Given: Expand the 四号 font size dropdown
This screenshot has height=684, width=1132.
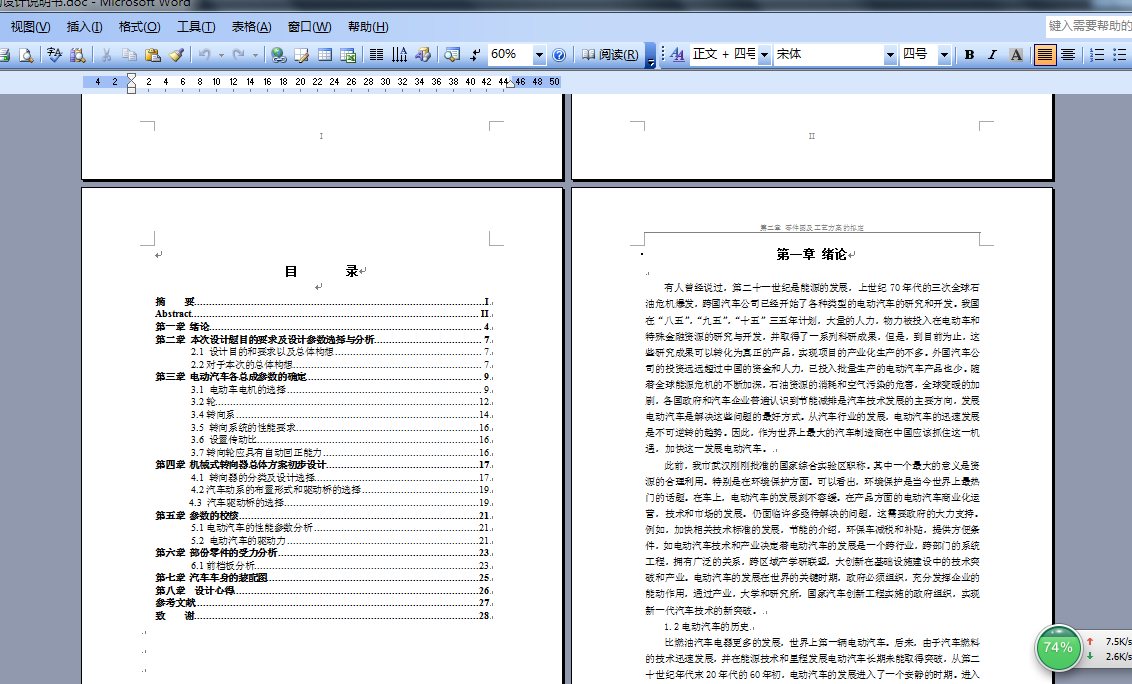Looking at the screenshot, I should (944, 55).
